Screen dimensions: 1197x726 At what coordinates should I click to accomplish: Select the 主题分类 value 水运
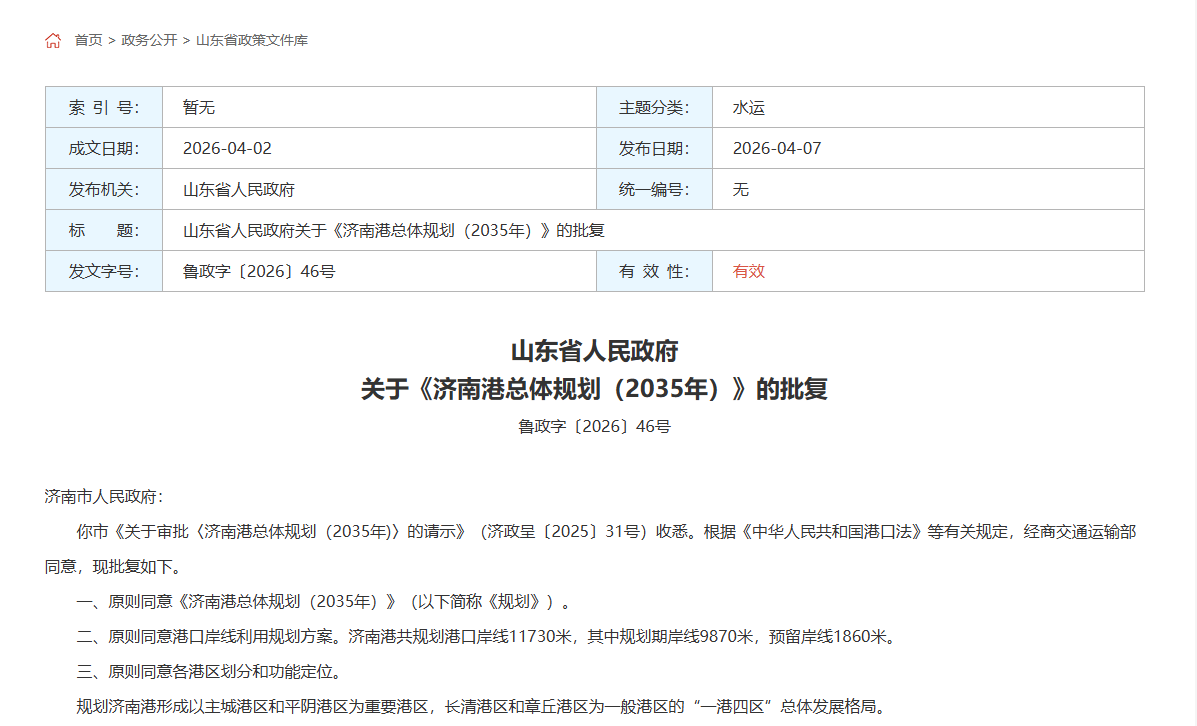(x=748, y=108)
